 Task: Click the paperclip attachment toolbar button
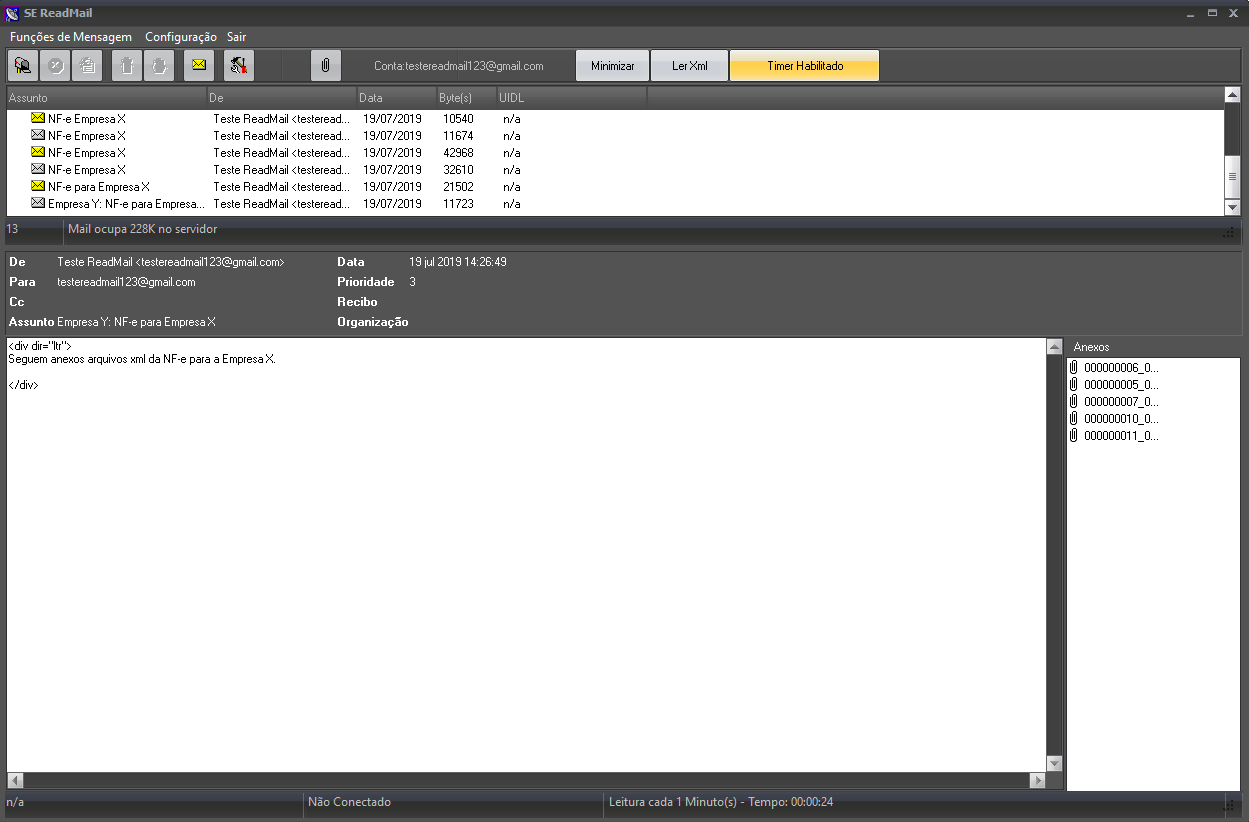pos(326,66)
